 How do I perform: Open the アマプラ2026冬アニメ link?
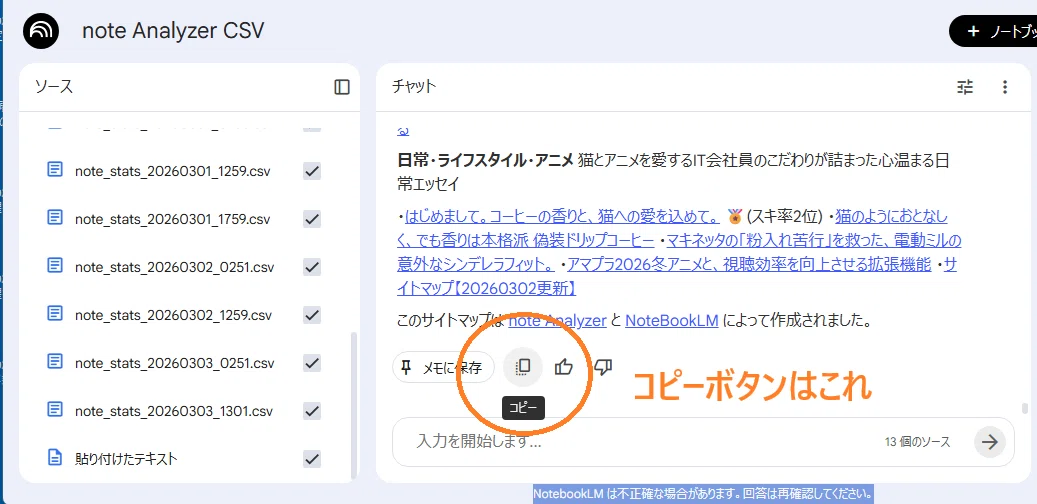click(749, 264)
